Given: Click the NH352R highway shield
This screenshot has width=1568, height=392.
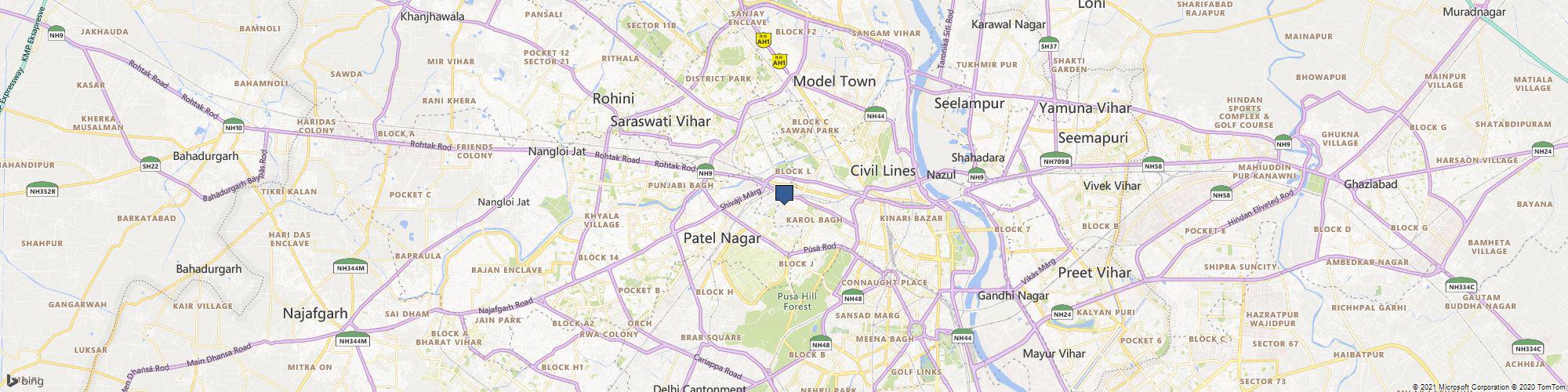Looking at the screenshot, I should click(x=42, y=189).
